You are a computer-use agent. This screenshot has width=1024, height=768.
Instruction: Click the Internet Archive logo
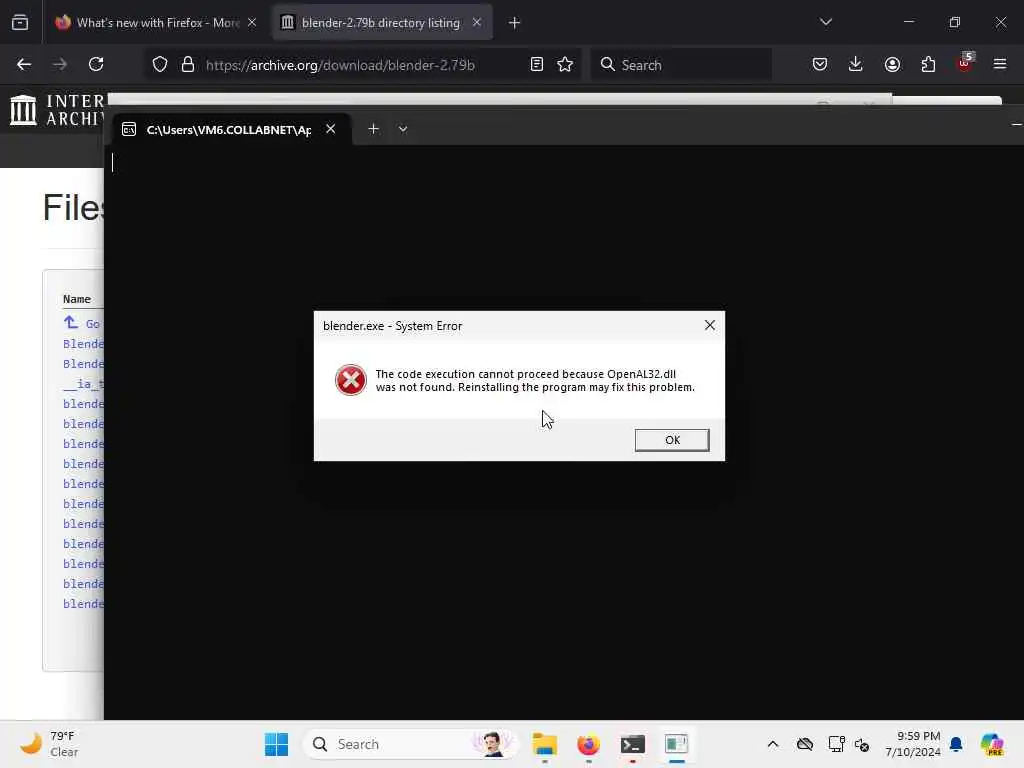click(57, 110)
